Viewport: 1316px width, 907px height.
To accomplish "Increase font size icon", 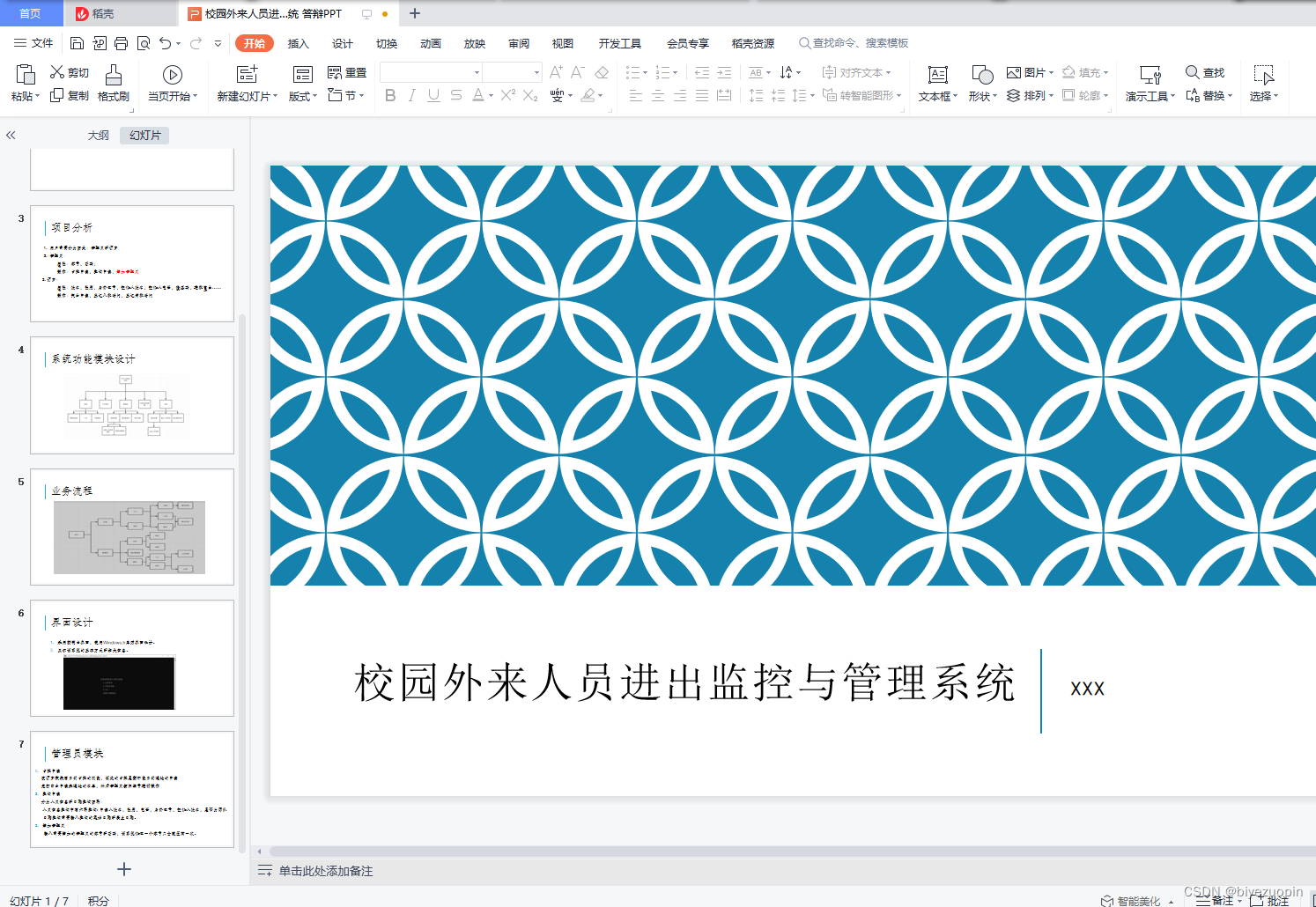I will point(556,72).
